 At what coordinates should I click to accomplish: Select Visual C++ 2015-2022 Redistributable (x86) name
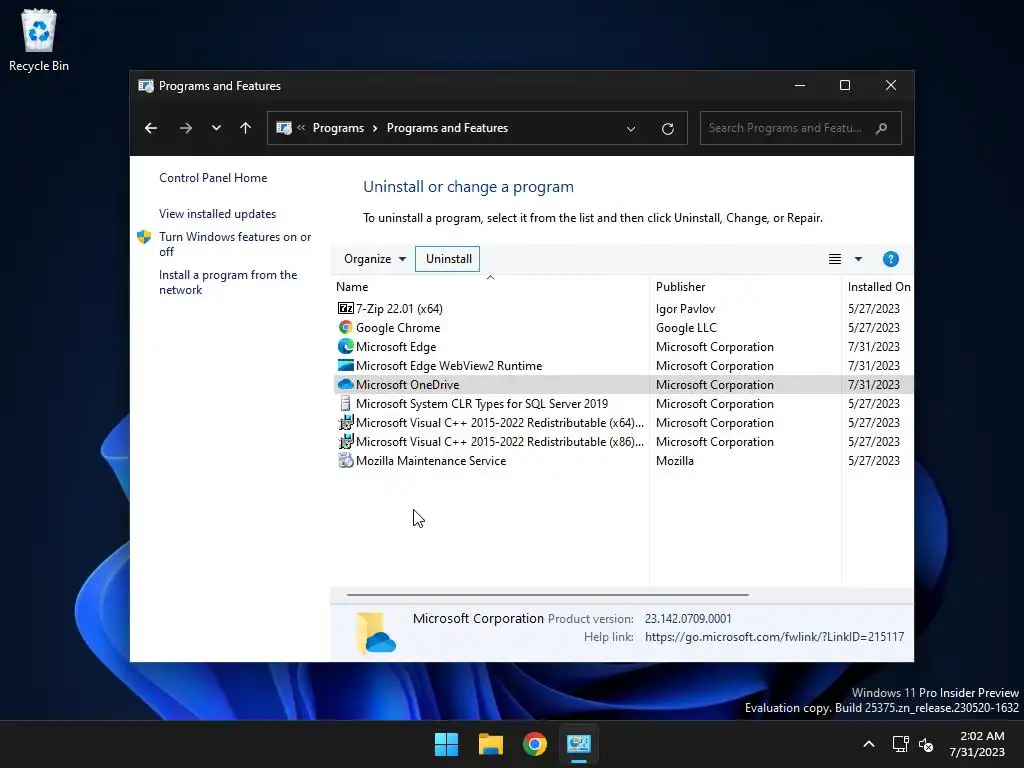click(500, 441)
